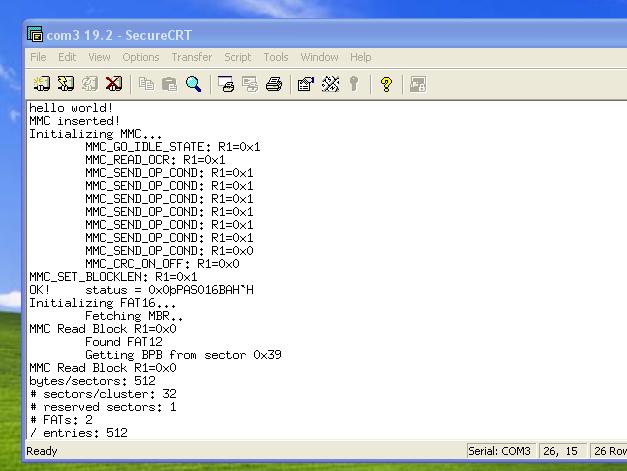Screen dimensions: 627x471
Task: Open the Tools menu
Action: [276, 57]
